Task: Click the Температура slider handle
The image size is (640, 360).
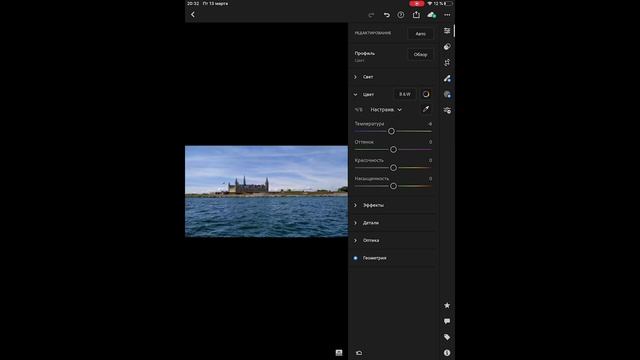Action: pyautogui.click(x=391, y=131)
